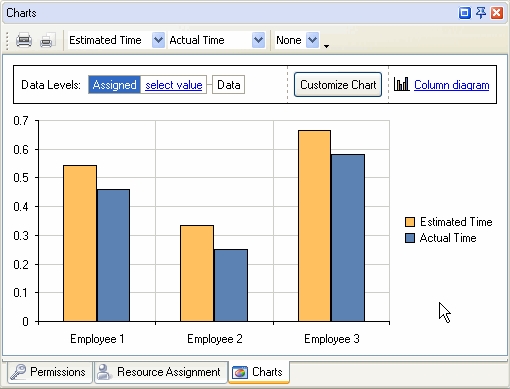The height and width of the screenshot is (389, 510).
Task: Click the select value link
Action: coord(174,85)
